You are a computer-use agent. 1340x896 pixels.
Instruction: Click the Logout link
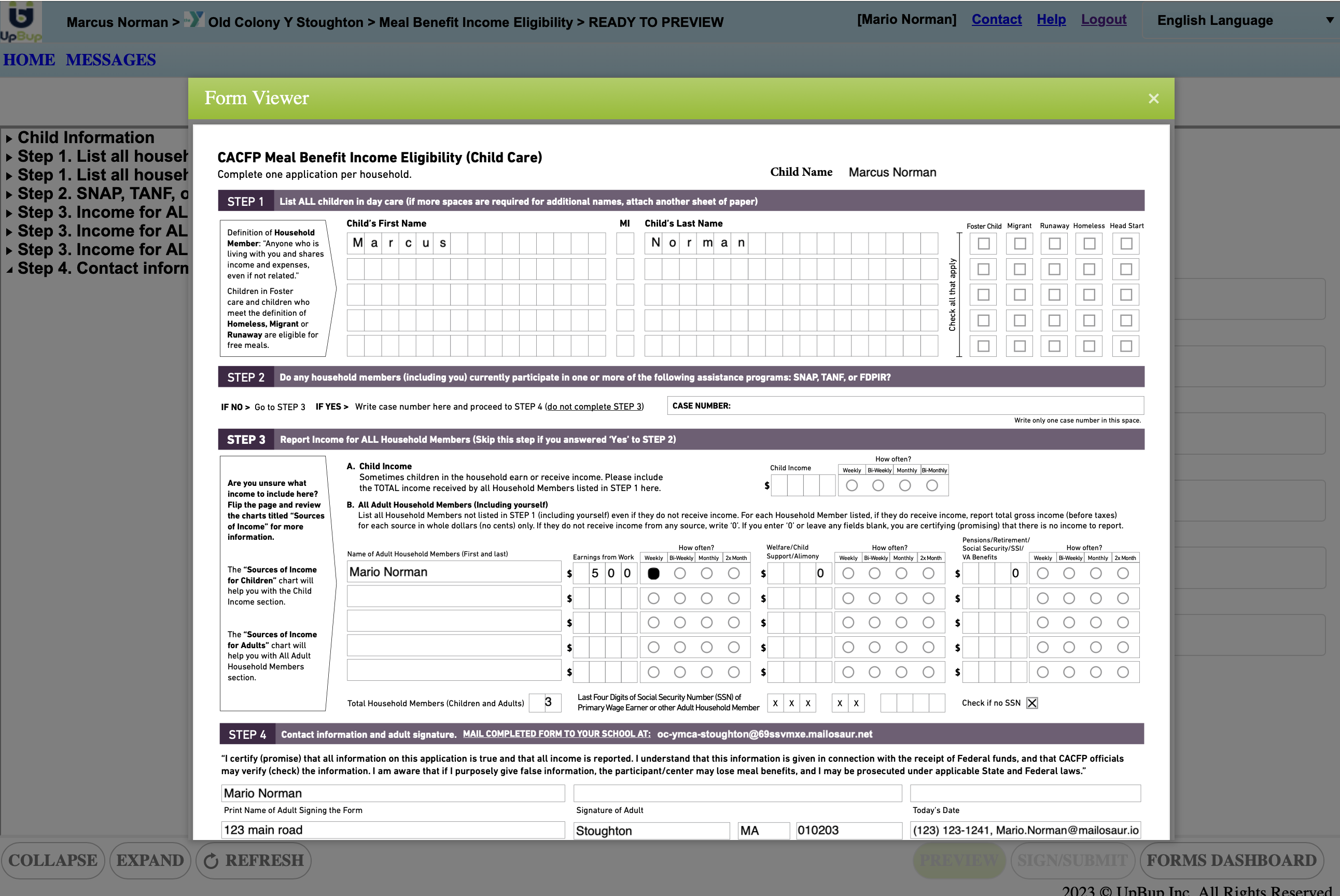coord(1103,19)
